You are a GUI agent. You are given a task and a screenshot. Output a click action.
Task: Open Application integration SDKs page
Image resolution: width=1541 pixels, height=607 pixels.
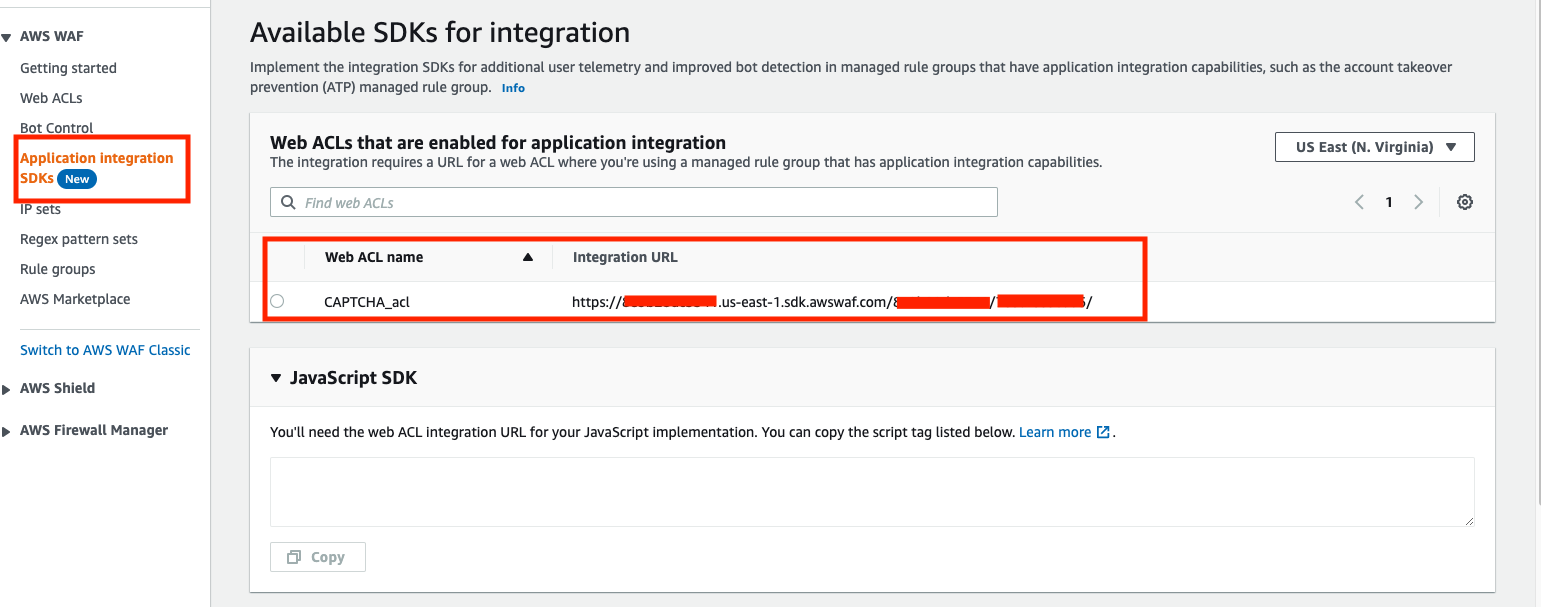tap(96, 168)
